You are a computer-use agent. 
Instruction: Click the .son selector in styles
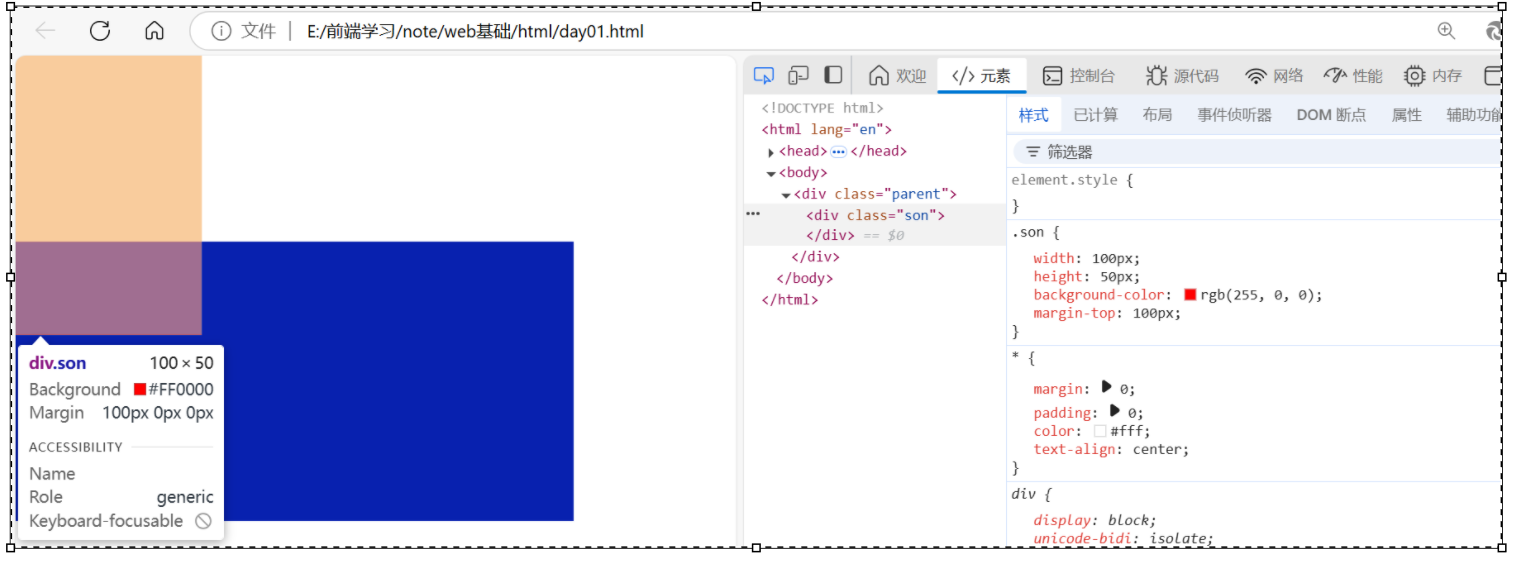click(x=1027, y=233)
